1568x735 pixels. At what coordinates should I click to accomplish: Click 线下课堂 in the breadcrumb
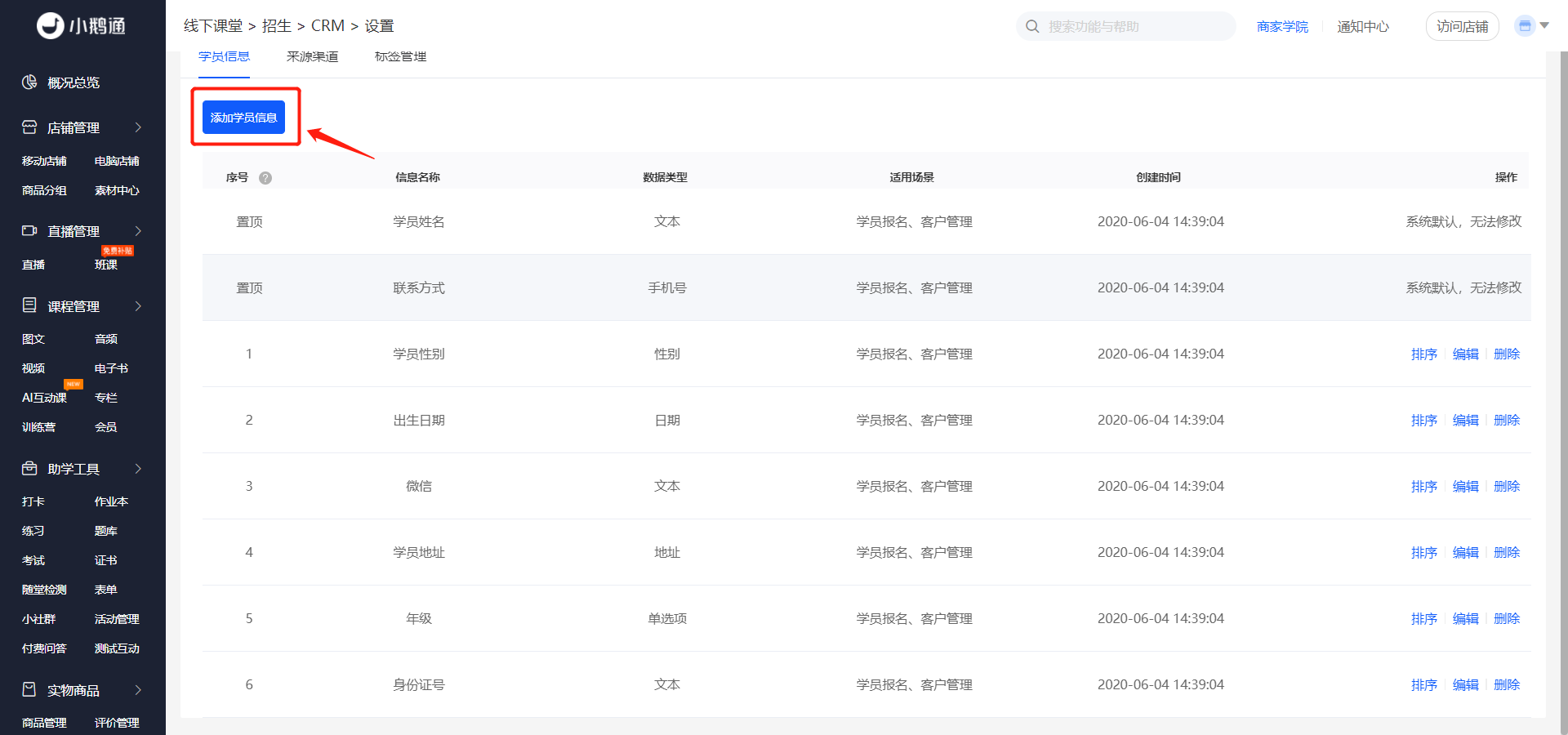213,25
